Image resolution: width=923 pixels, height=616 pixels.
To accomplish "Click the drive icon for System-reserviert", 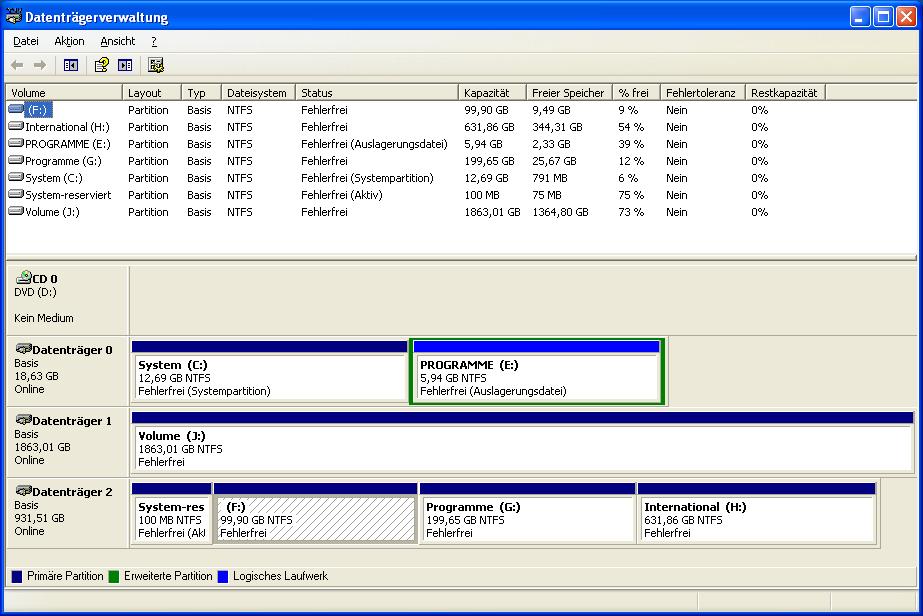I will pos(16,194).
